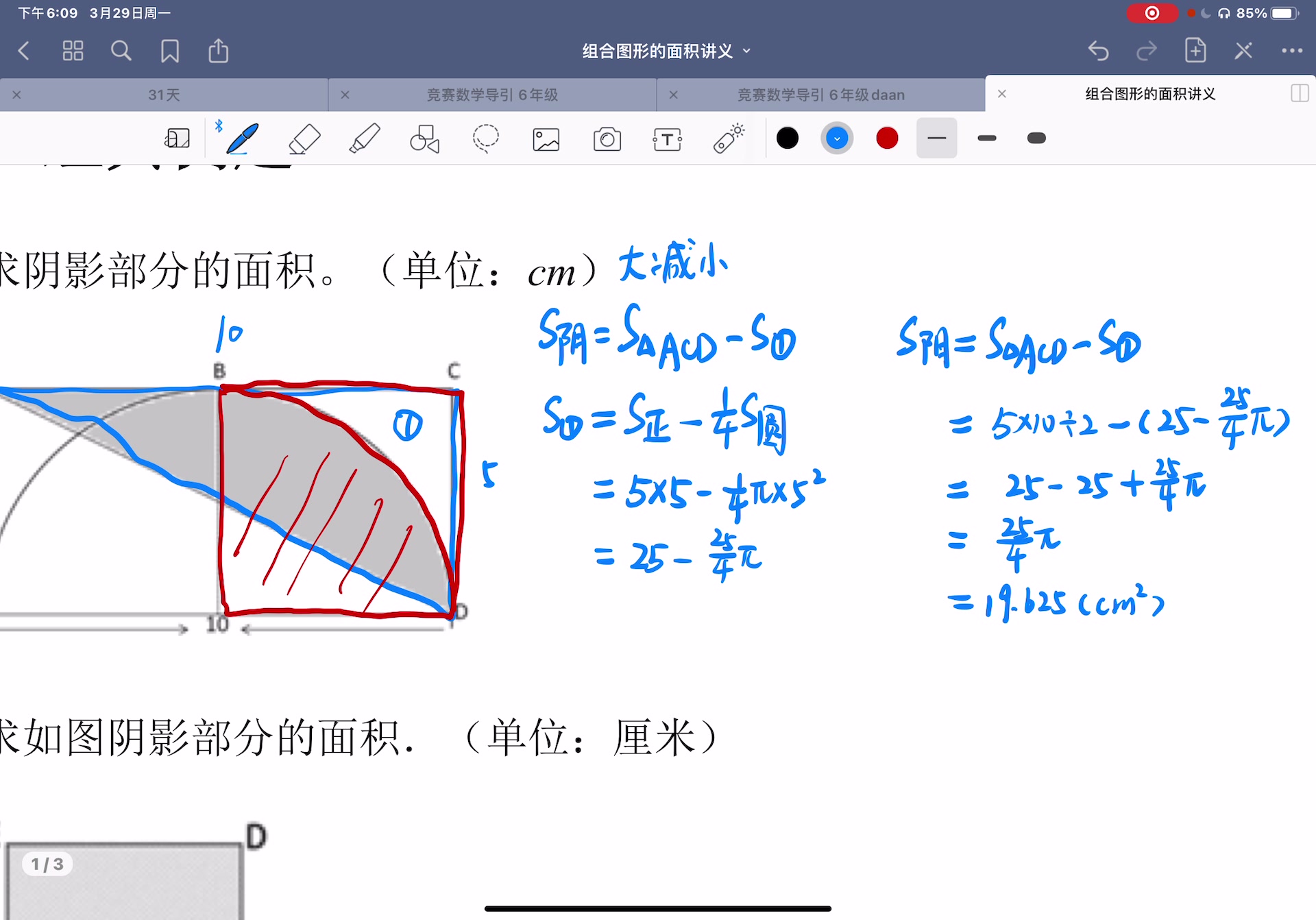Viewport: 1316px width, 920px height.
Task: Close the 竞赛数学导引 6年级 daan tab
Action: [674, 95]
